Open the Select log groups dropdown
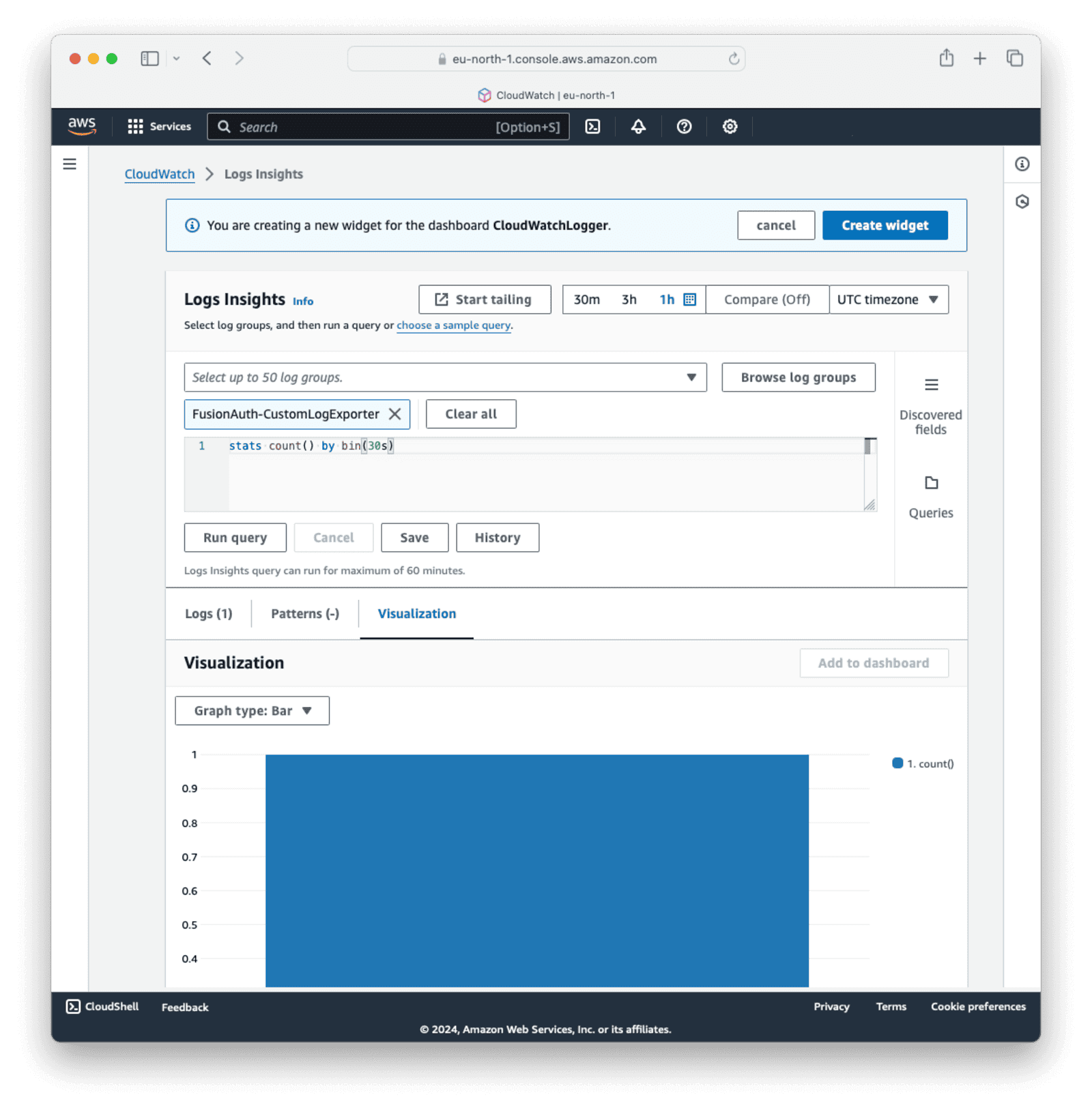The image size is (1092, 1110). (x=445, y=377)
